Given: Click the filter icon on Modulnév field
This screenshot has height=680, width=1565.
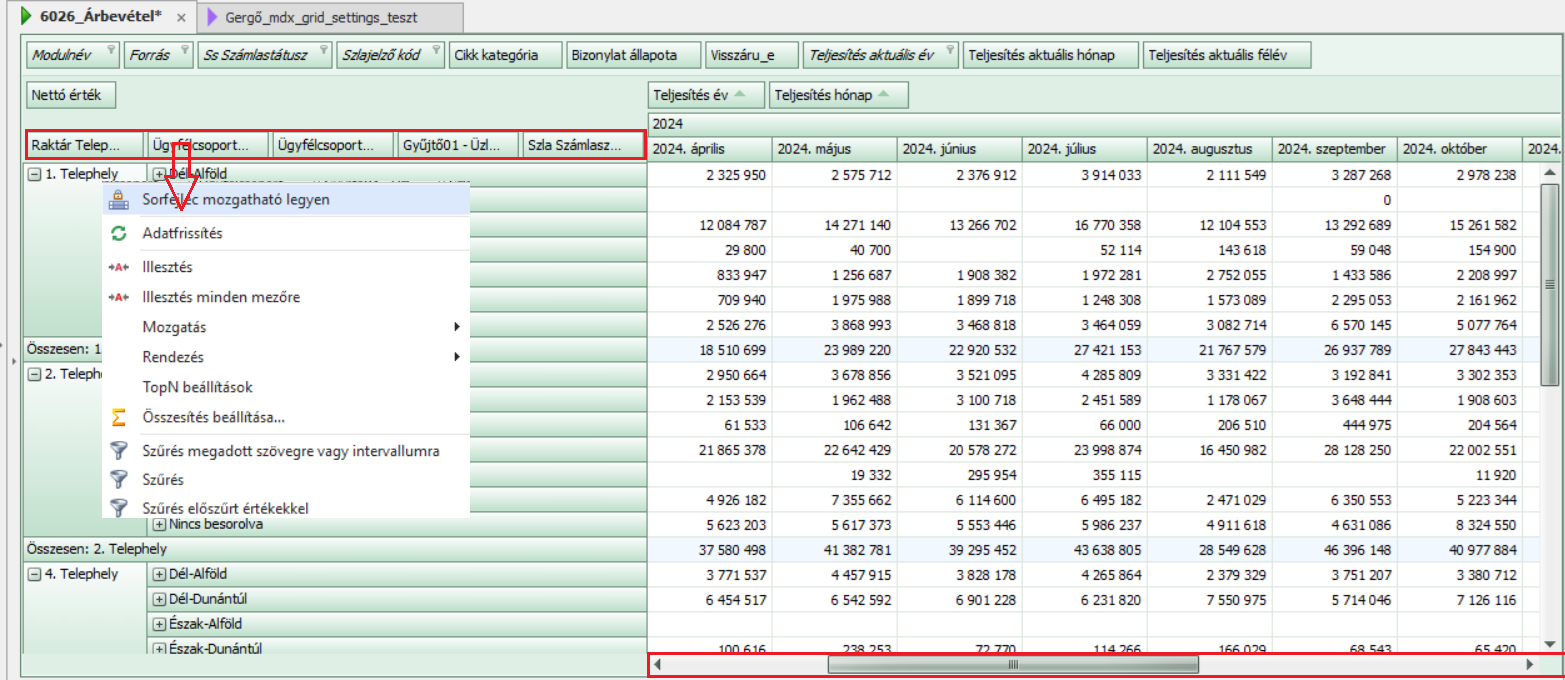Looking at the screenshot, I should pyautogui.click(x=111, y=49).
